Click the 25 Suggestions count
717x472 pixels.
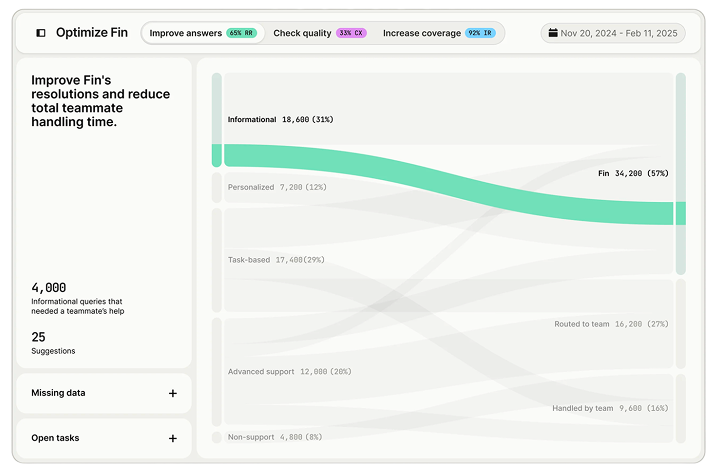pyautogui.click(x=38, y=337)
